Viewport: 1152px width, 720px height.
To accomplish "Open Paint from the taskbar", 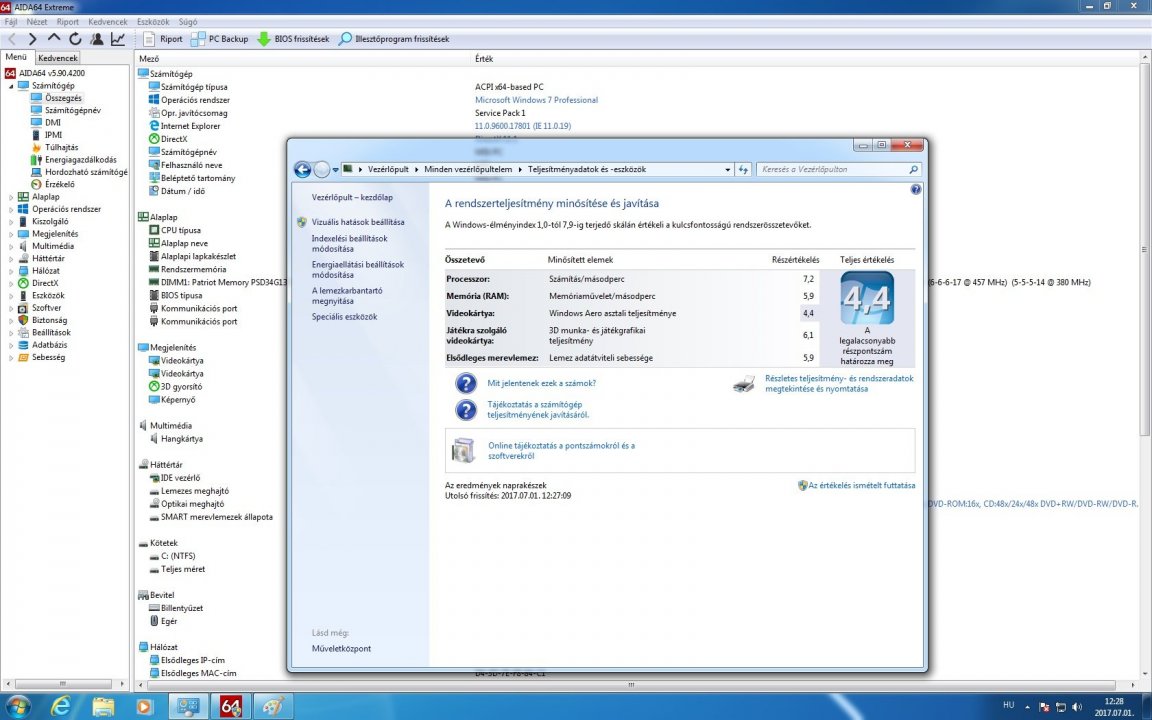I will [x=273, y=707].
